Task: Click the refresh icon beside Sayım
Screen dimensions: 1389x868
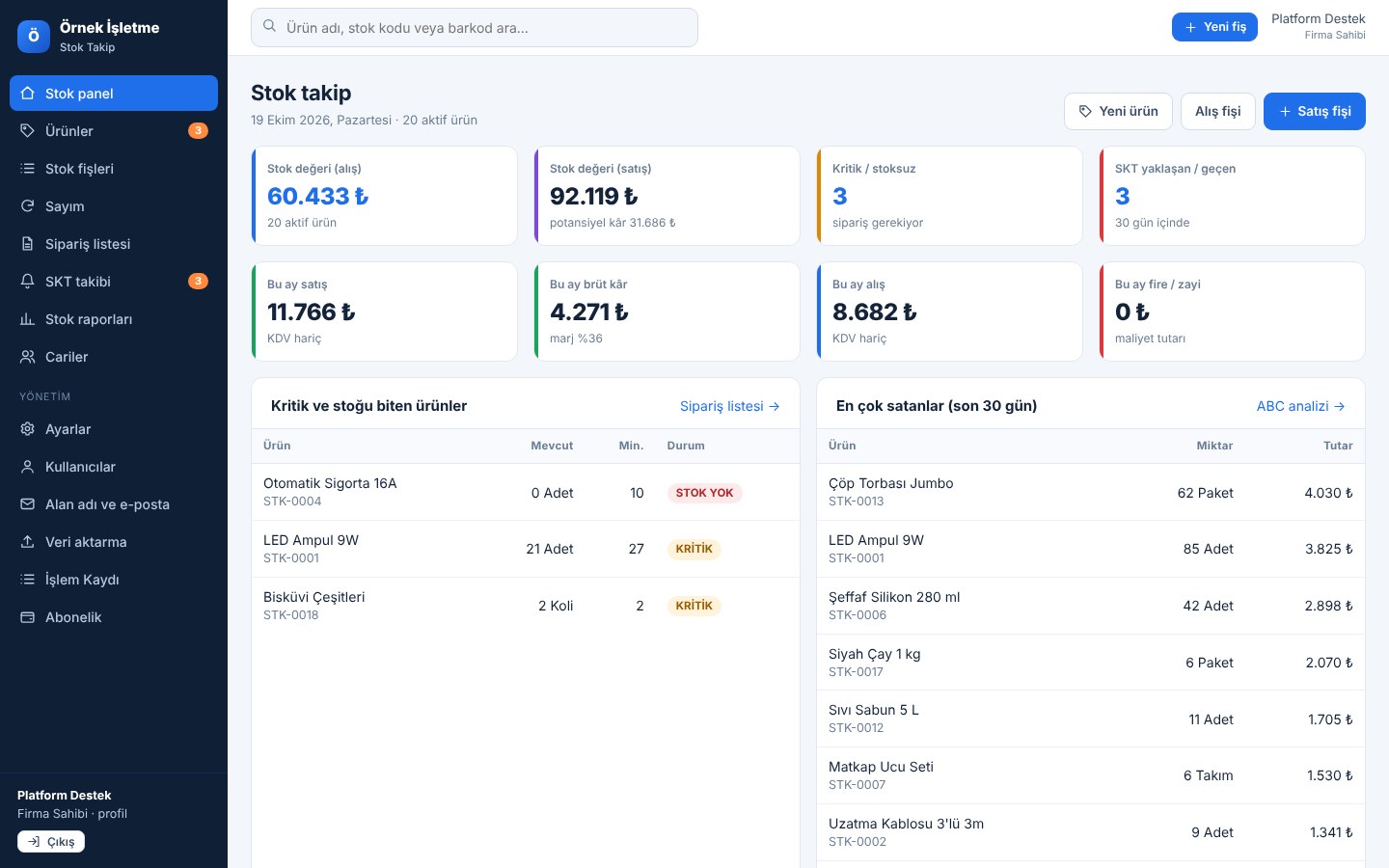Action: 28,206
